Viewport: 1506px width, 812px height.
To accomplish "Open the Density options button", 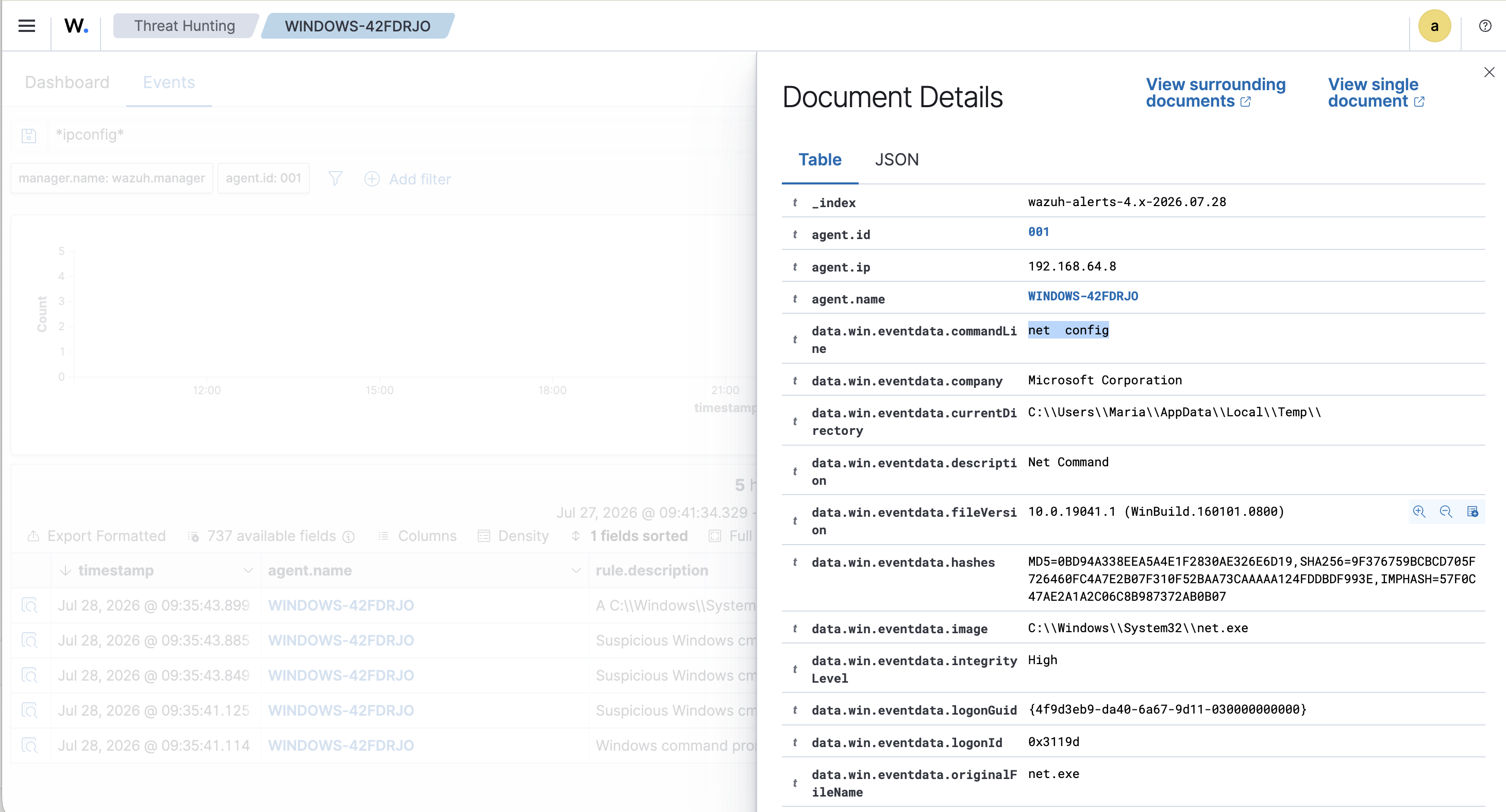I will tap(513, 535).
